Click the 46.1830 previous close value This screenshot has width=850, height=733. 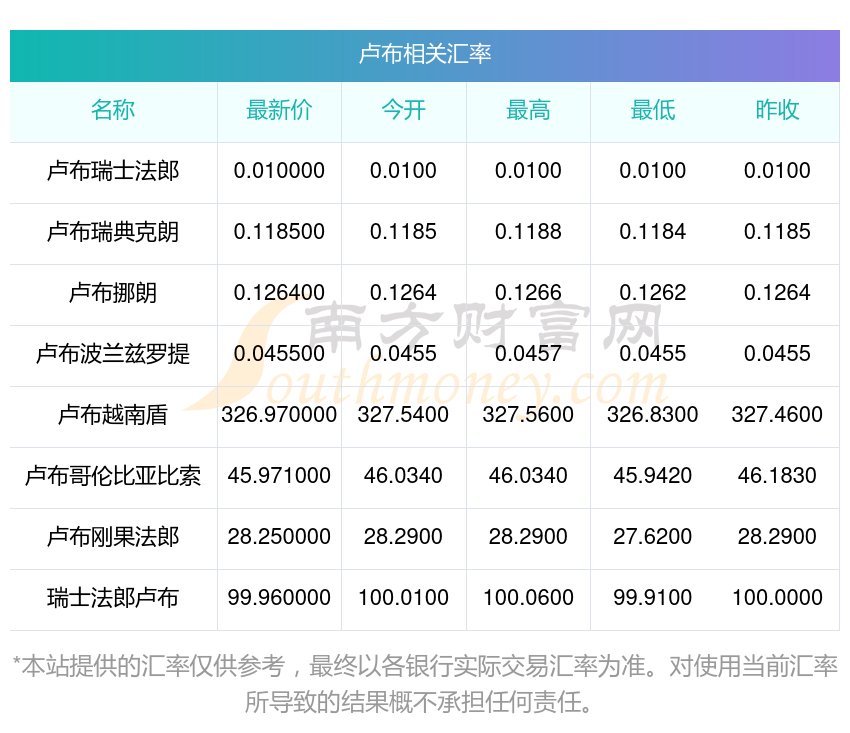coord(777,476)
